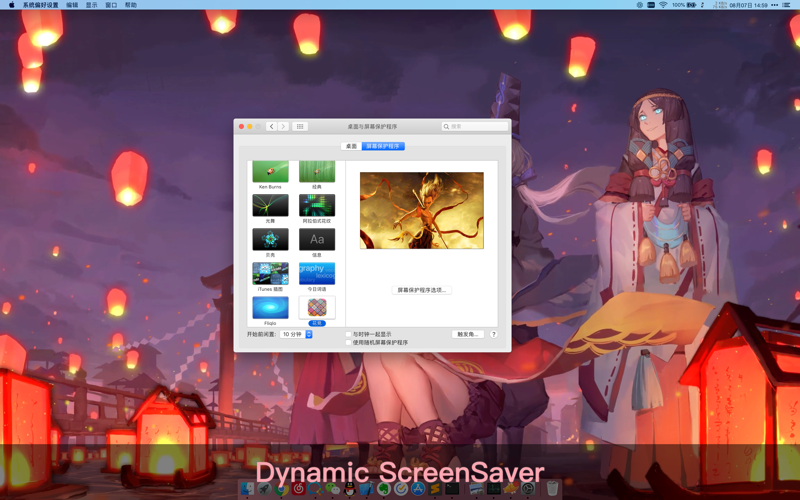The image size is (800, 500).
Task: Open Notification Center list icon
Action: point(786,5)
